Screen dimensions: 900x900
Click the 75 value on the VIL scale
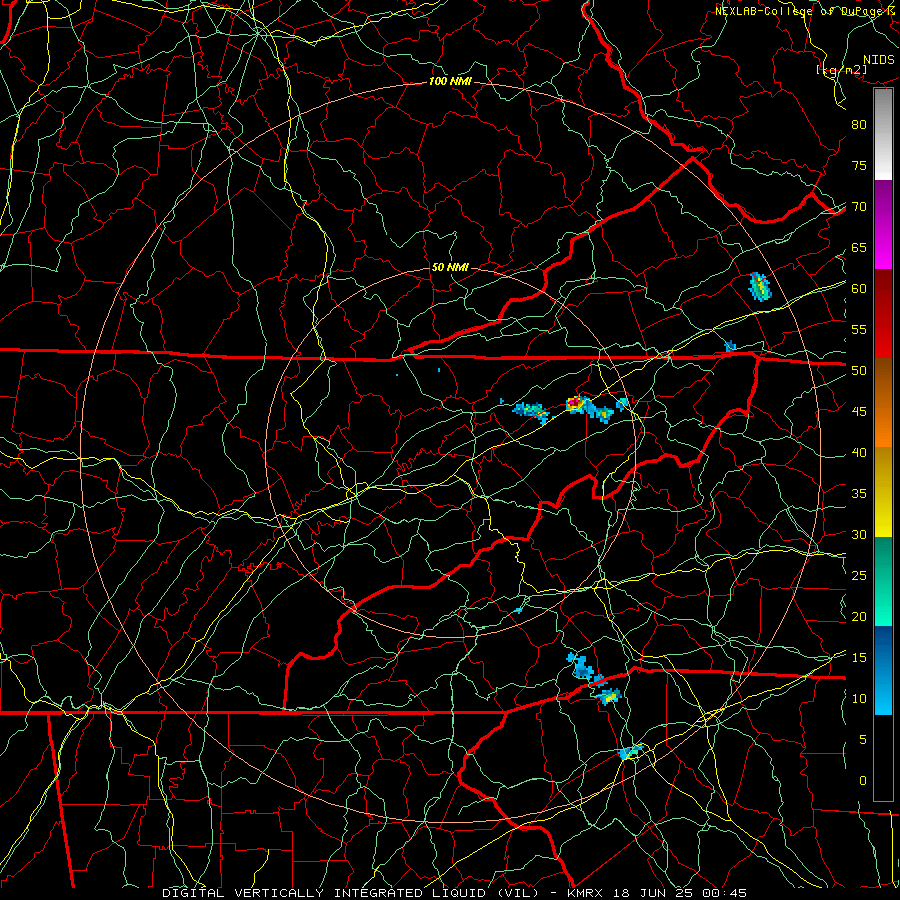point(859,165)
